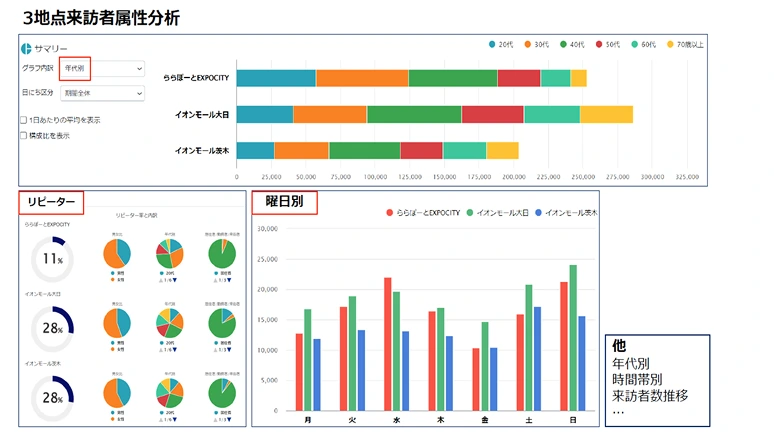Click the green residence pie in イオンモール茨木 row
Viewport: 774px width, 433px height.
coord(222,393)
